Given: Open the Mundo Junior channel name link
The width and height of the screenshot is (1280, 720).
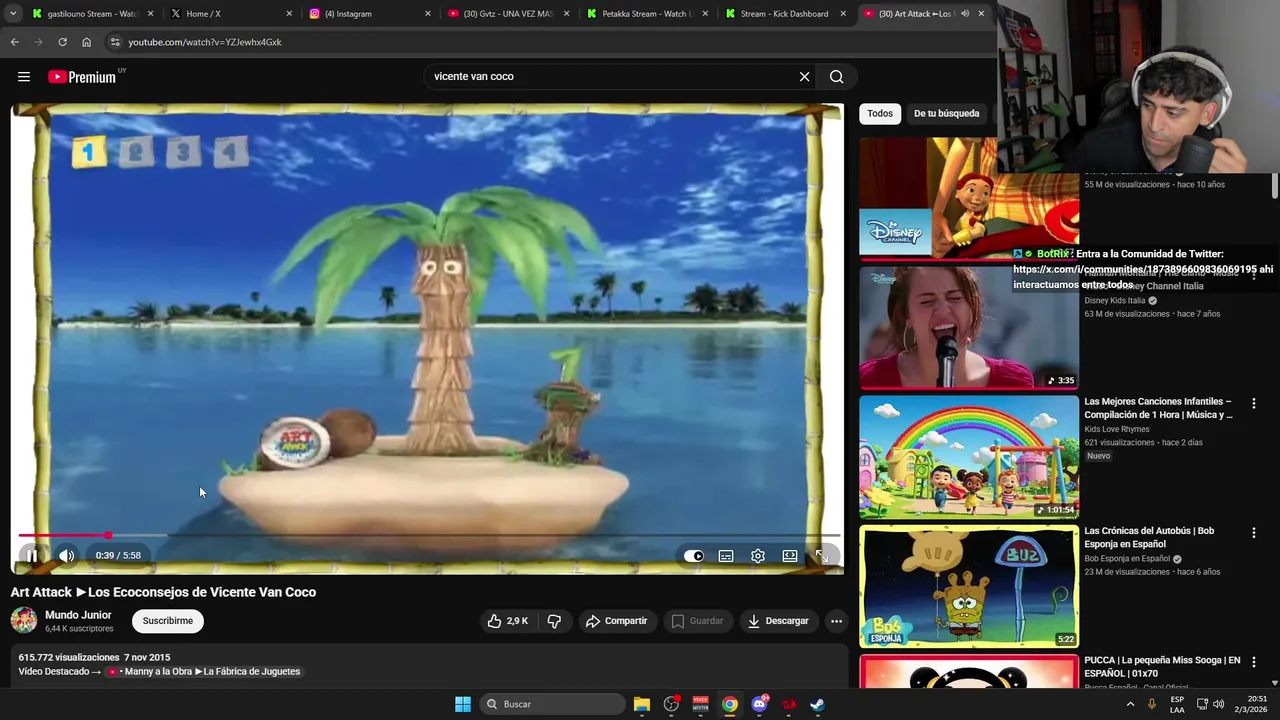Looking at the screenshot, I should (78, 615).
